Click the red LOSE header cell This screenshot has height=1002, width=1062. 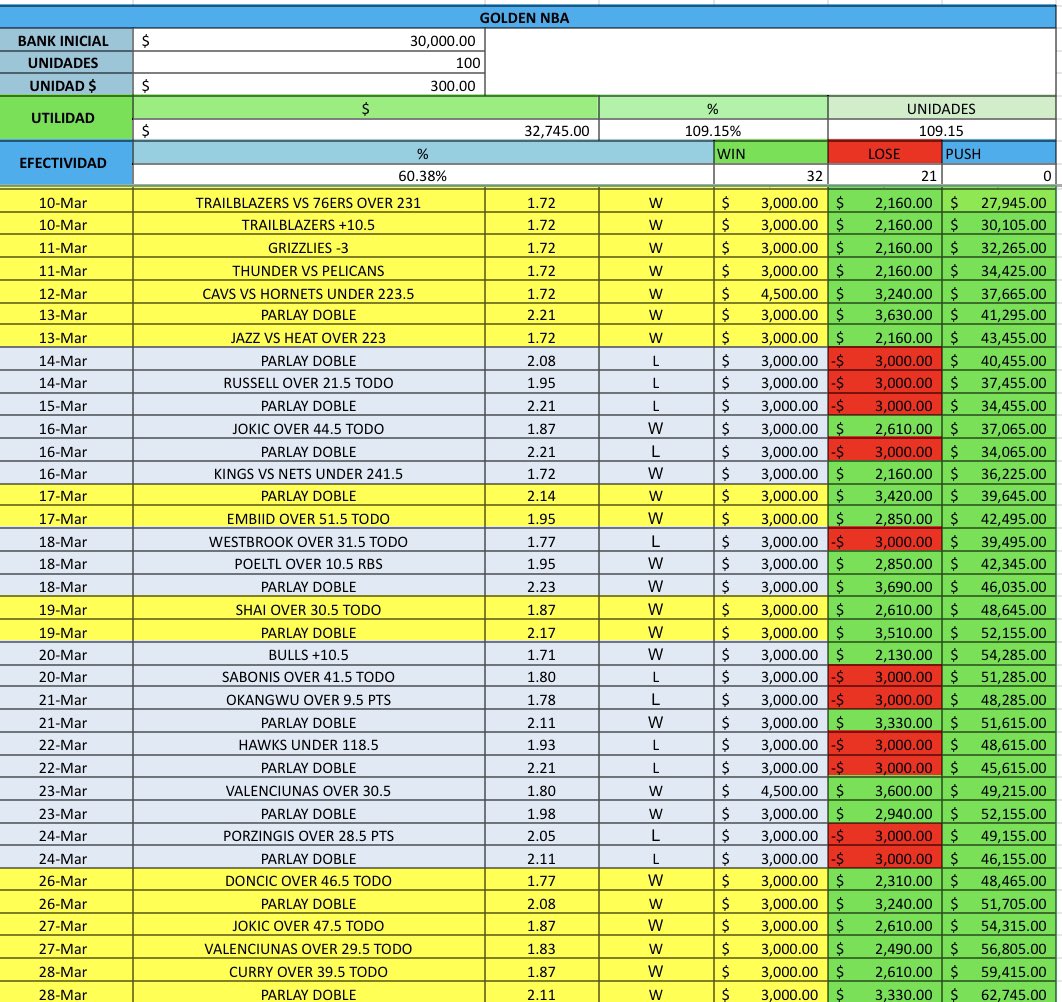[x=884, y=153]
